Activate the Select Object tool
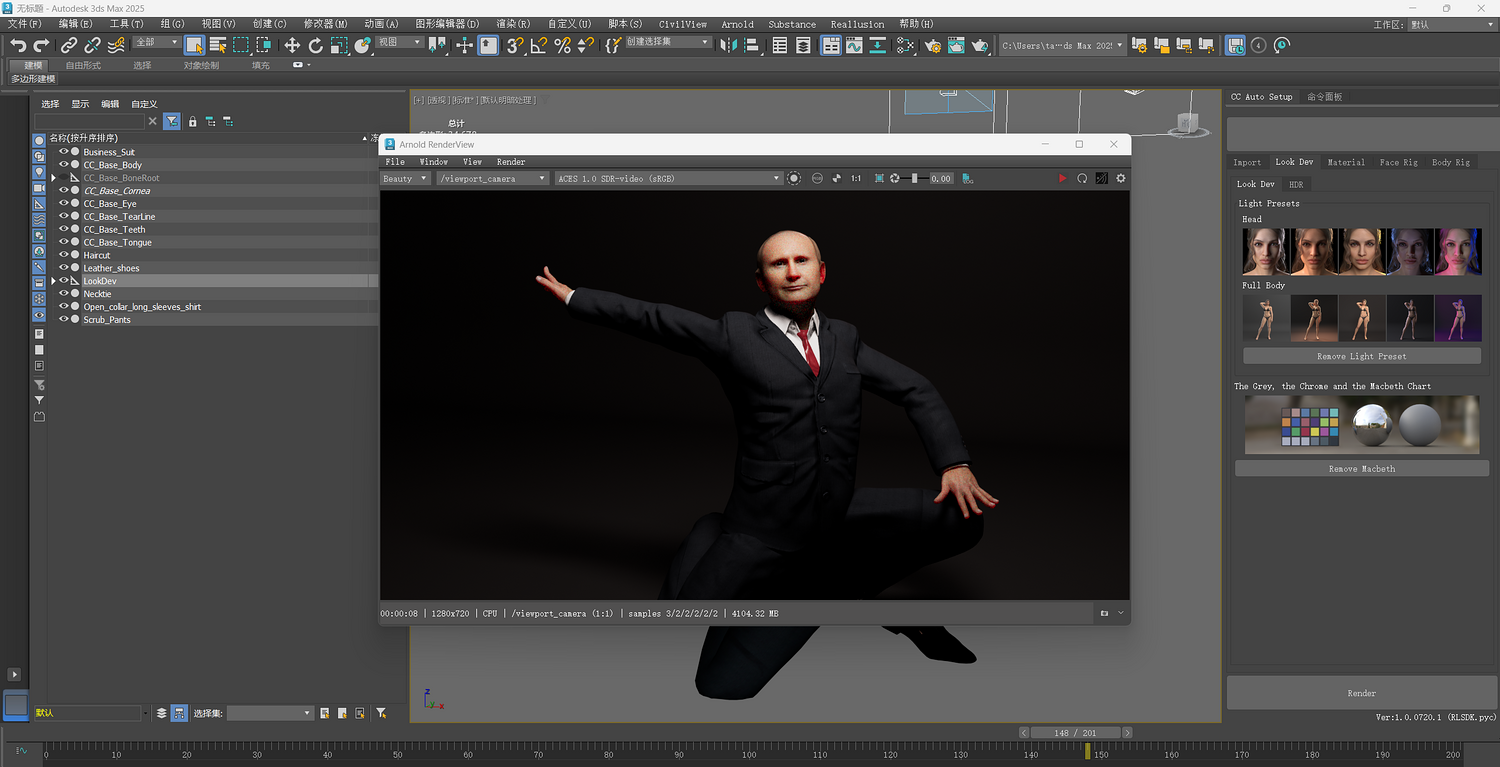Image resolution: width=1500 pixels, height=767 pixels. [x=195, y=45]
